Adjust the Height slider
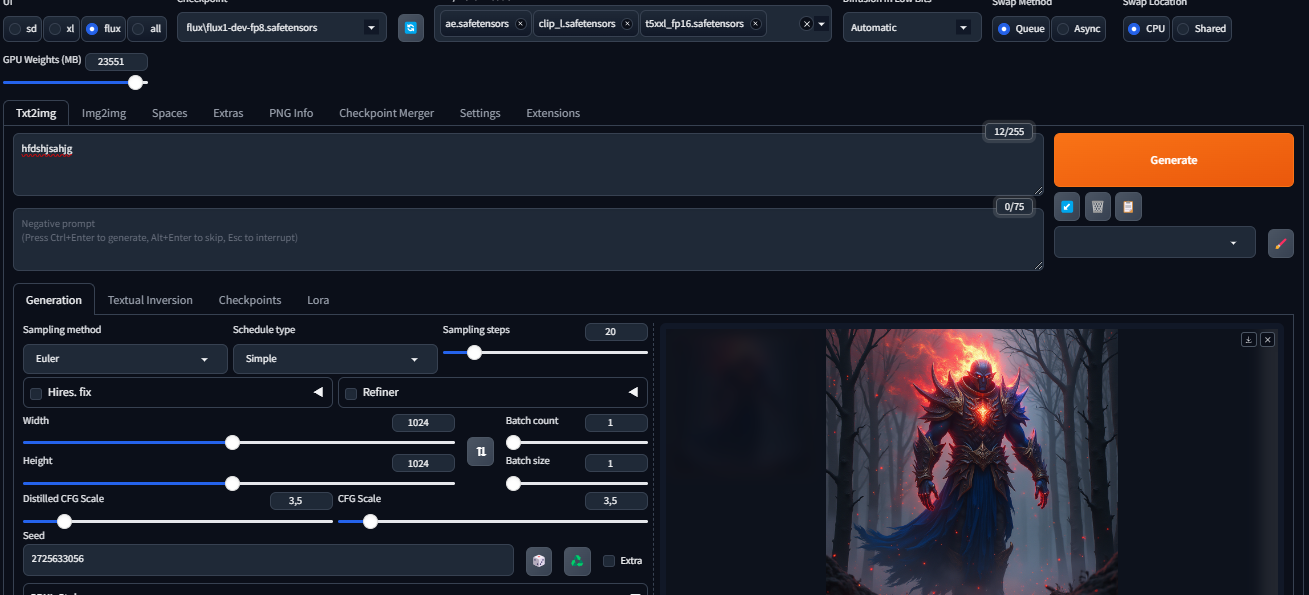This screenshot has height=595, width=1309. coord(239,483)
